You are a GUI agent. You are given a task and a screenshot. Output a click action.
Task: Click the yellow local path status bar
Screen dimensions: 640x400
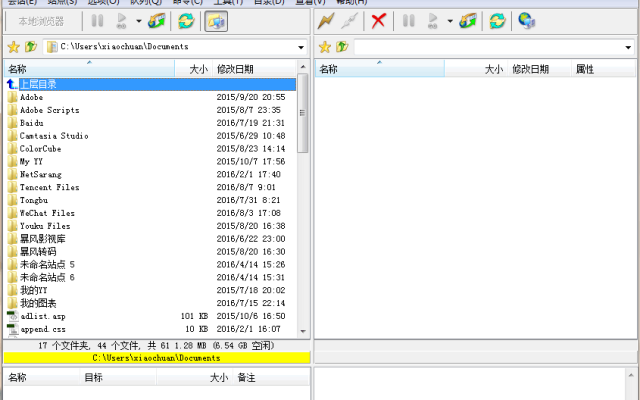[157, 358]
